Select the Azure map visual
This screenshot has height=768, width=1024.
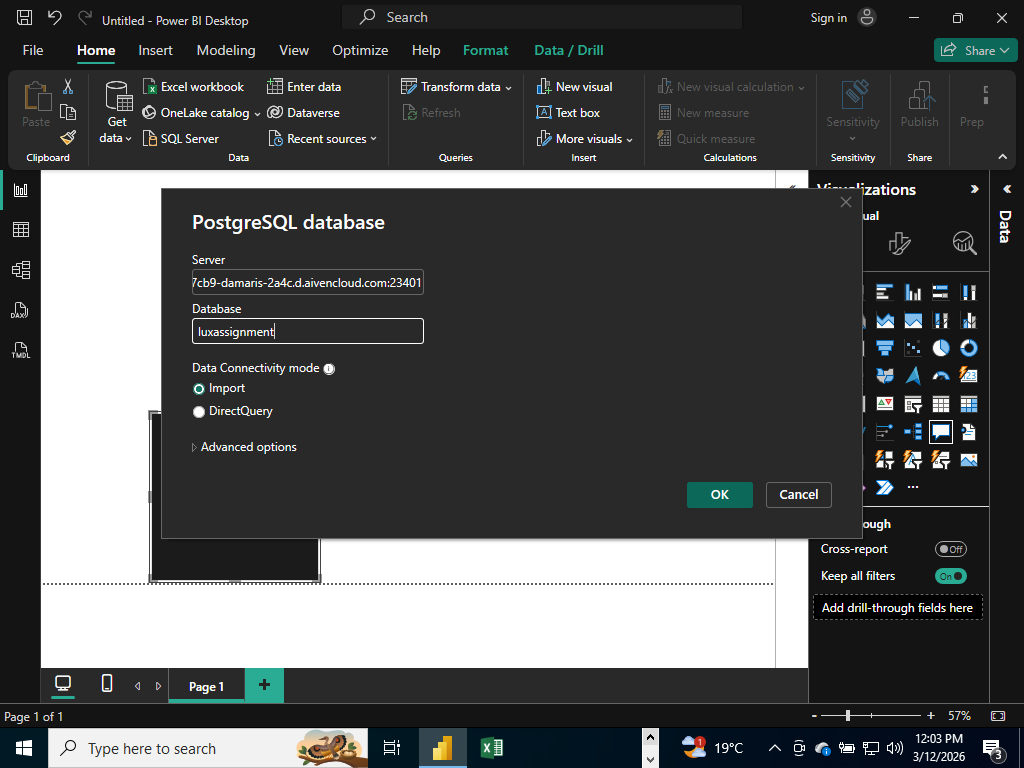coord(913,376)
